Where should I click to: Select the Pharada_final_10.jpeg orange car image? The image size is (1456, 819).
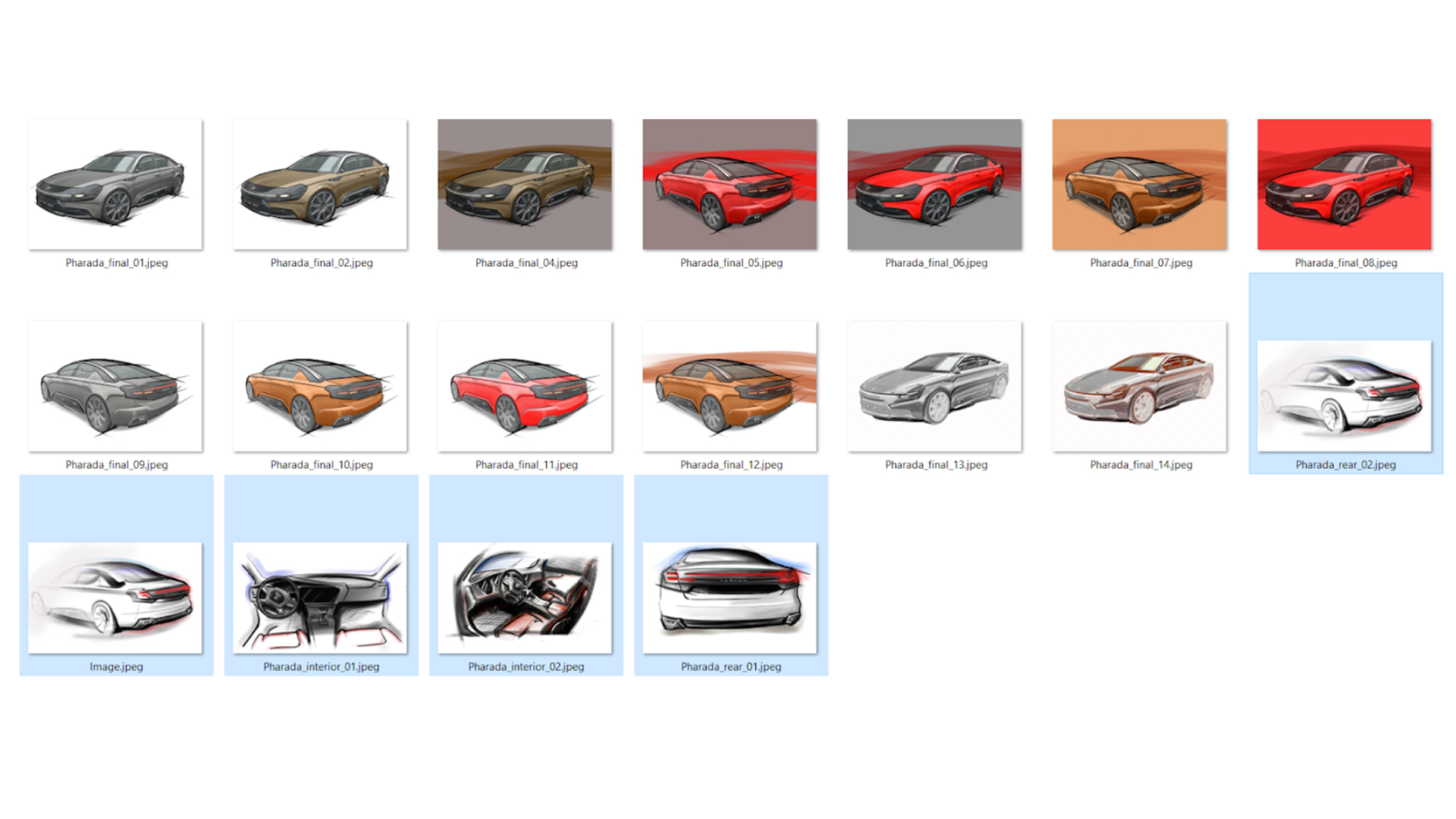click(320, 387)
